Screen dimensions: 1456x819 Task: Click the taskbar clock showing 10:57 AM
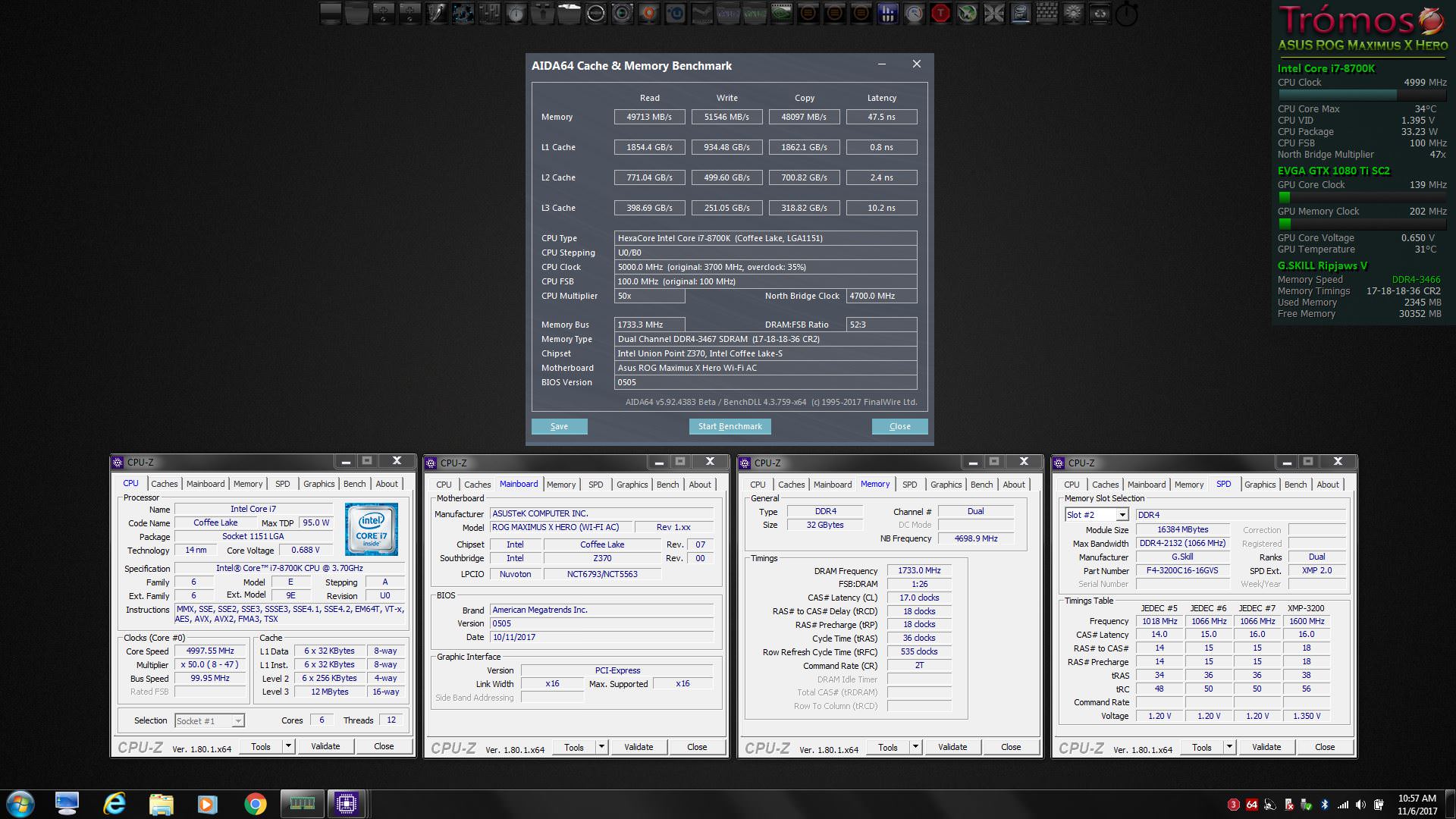pos(1417,805)
